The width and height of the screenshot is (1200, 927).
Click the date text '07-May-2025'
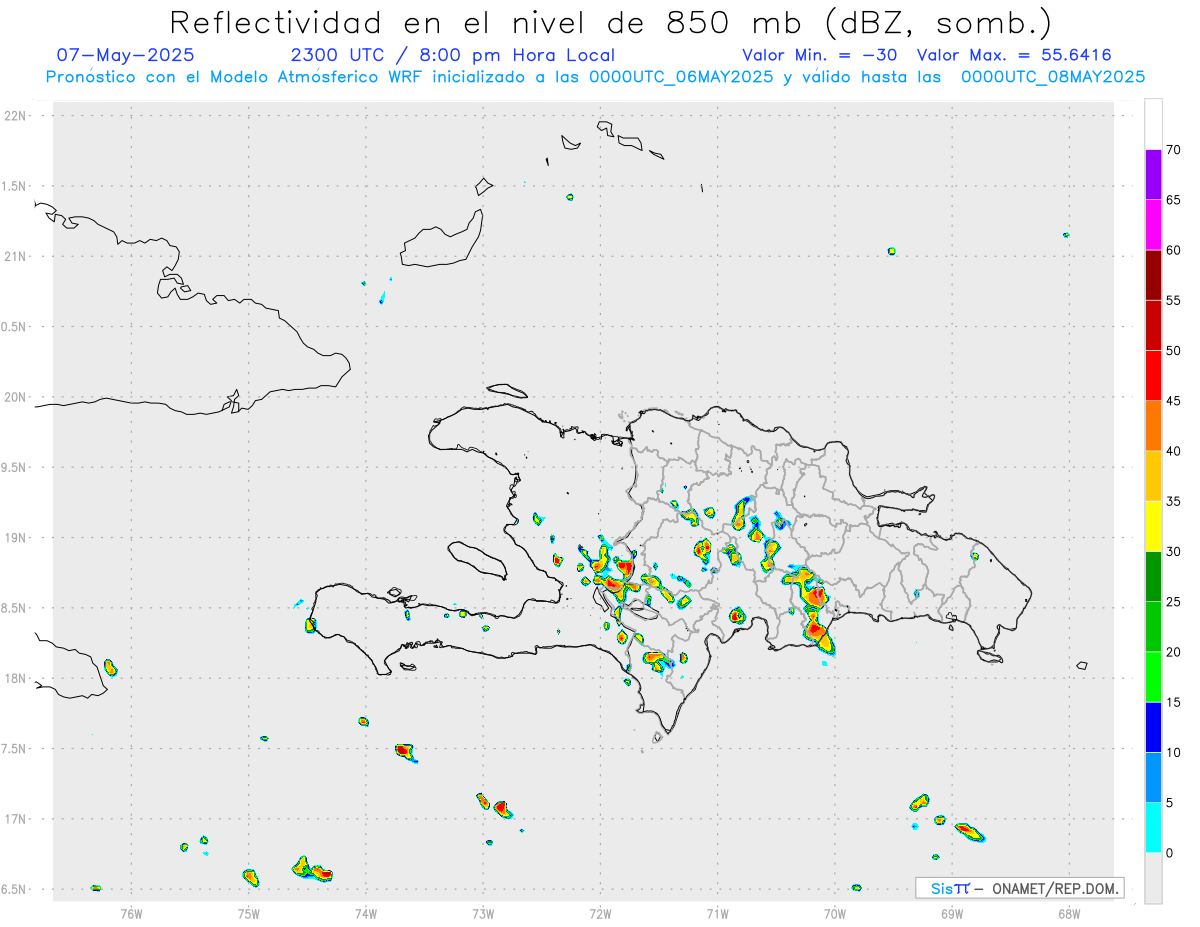coord(125,55)
